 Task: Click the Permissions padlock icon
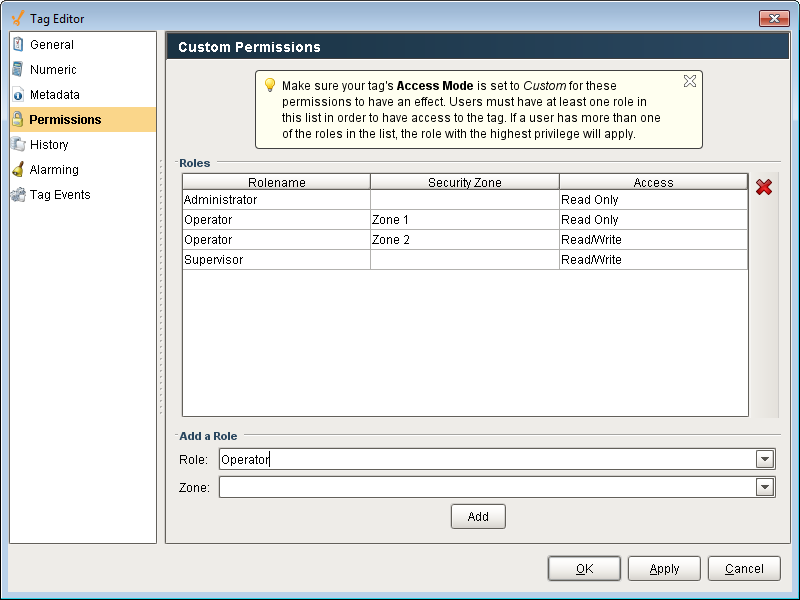click(18, 120)
